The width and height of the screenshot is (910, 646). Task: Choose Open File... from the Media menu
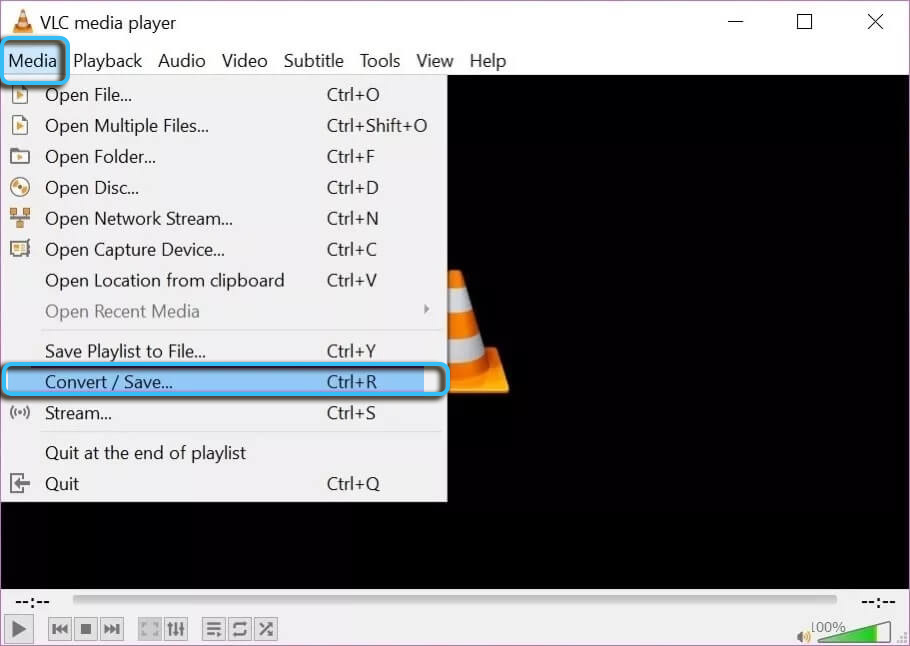224,95
